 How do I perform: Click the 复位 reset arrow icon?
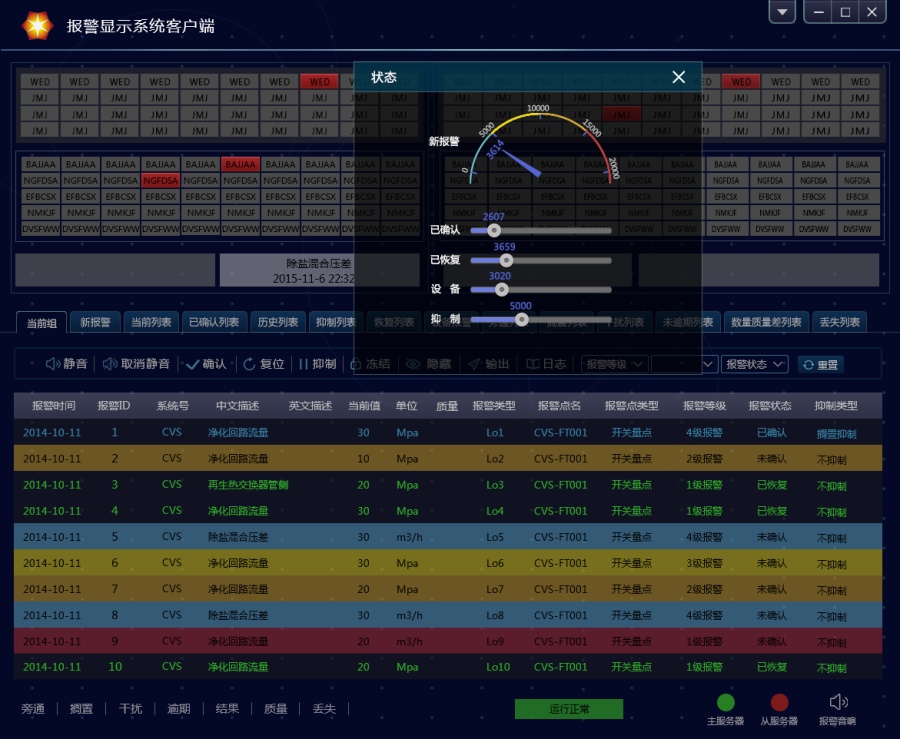click(249, 364)
